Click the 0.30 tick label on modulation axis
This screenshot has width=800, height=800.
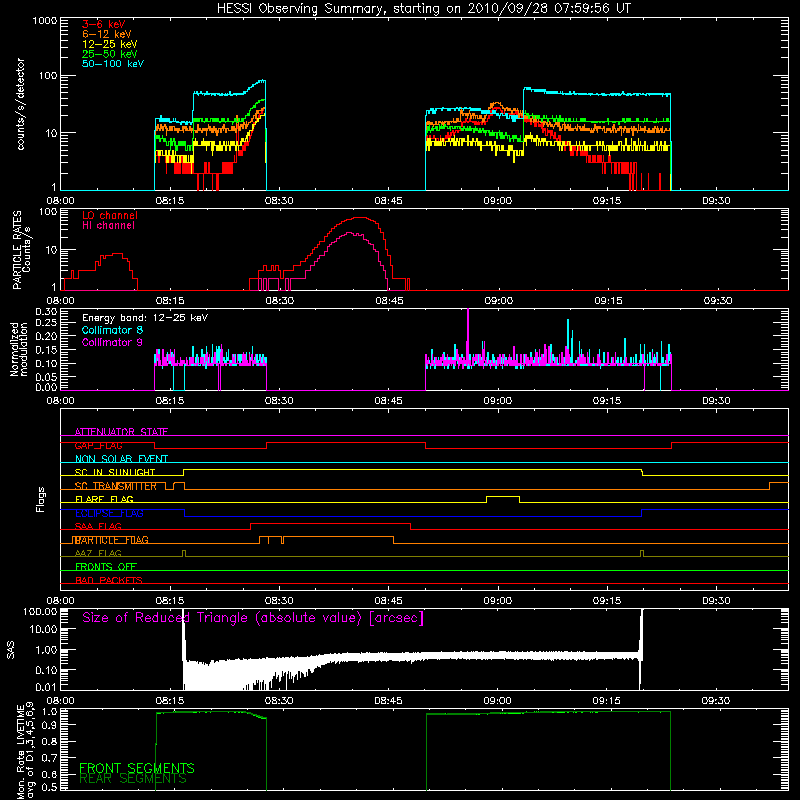(x=46, y=311)
